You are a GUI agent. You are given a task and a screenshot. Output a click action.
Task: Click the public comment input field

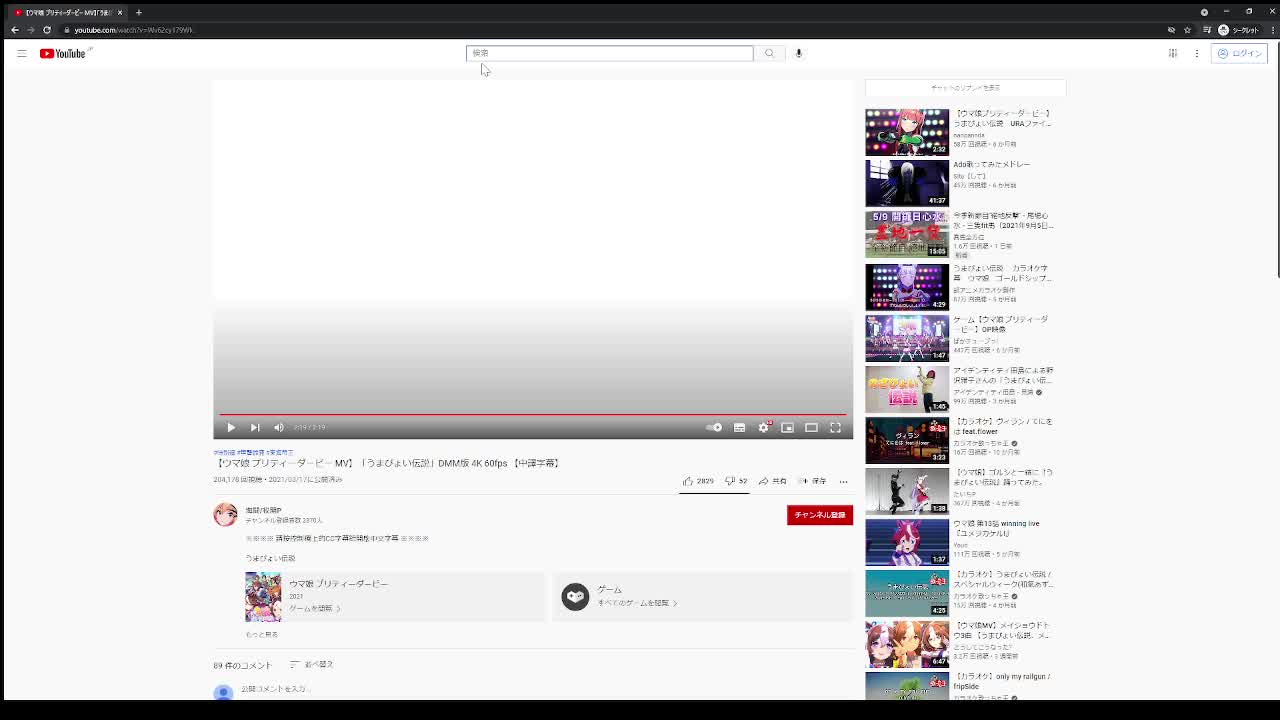[x=276, y=689]
